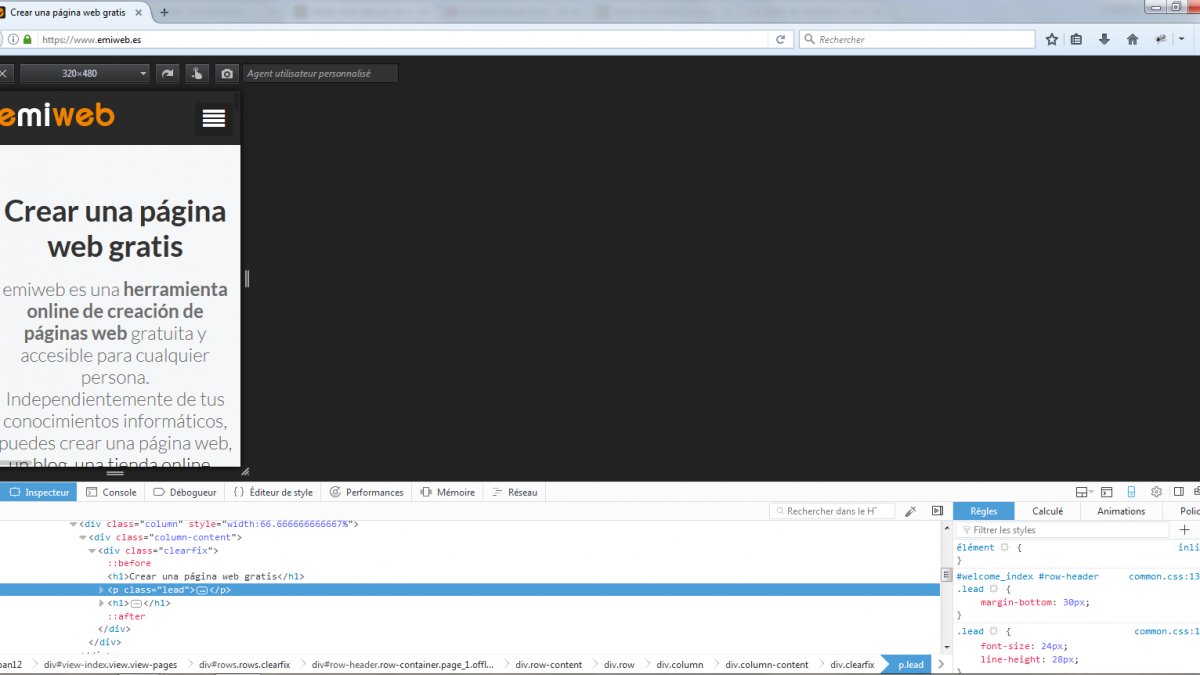
Task: Expand the collapsed h1 node
Action: pyautogui.click(x=101, y=603)
